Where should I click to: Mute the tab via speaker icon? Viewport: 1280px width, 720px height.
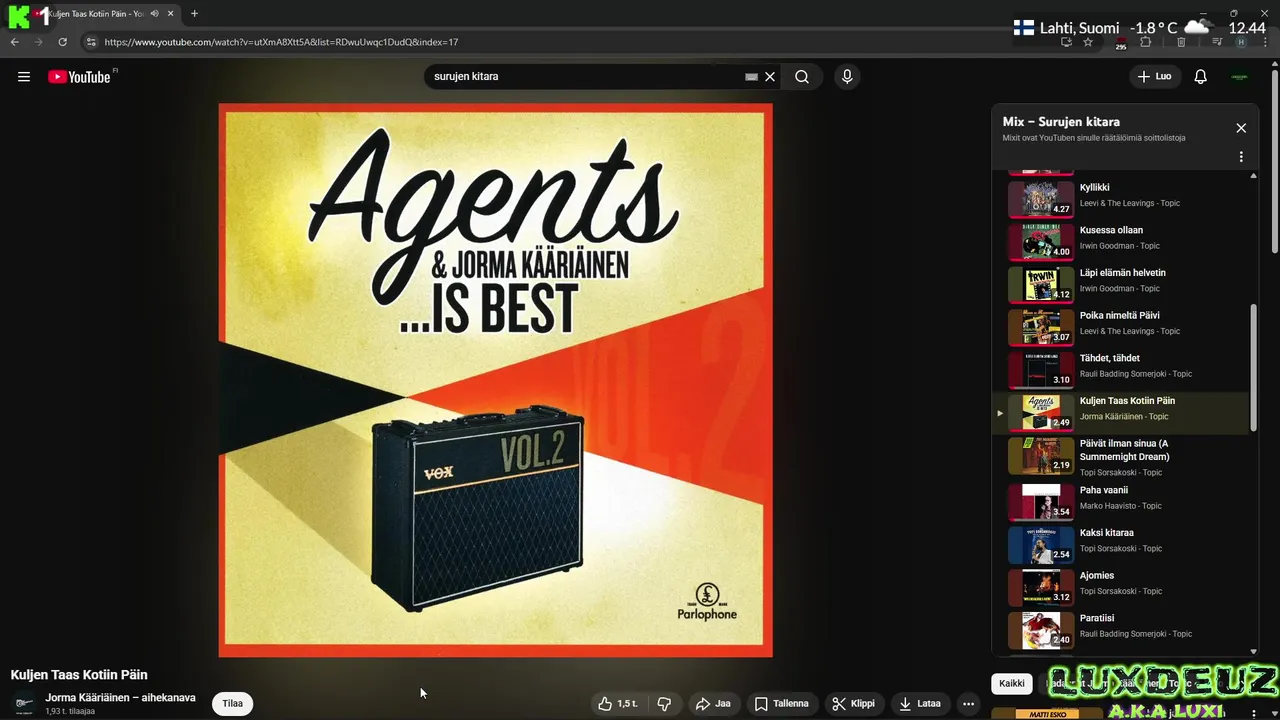pos(154,13)
